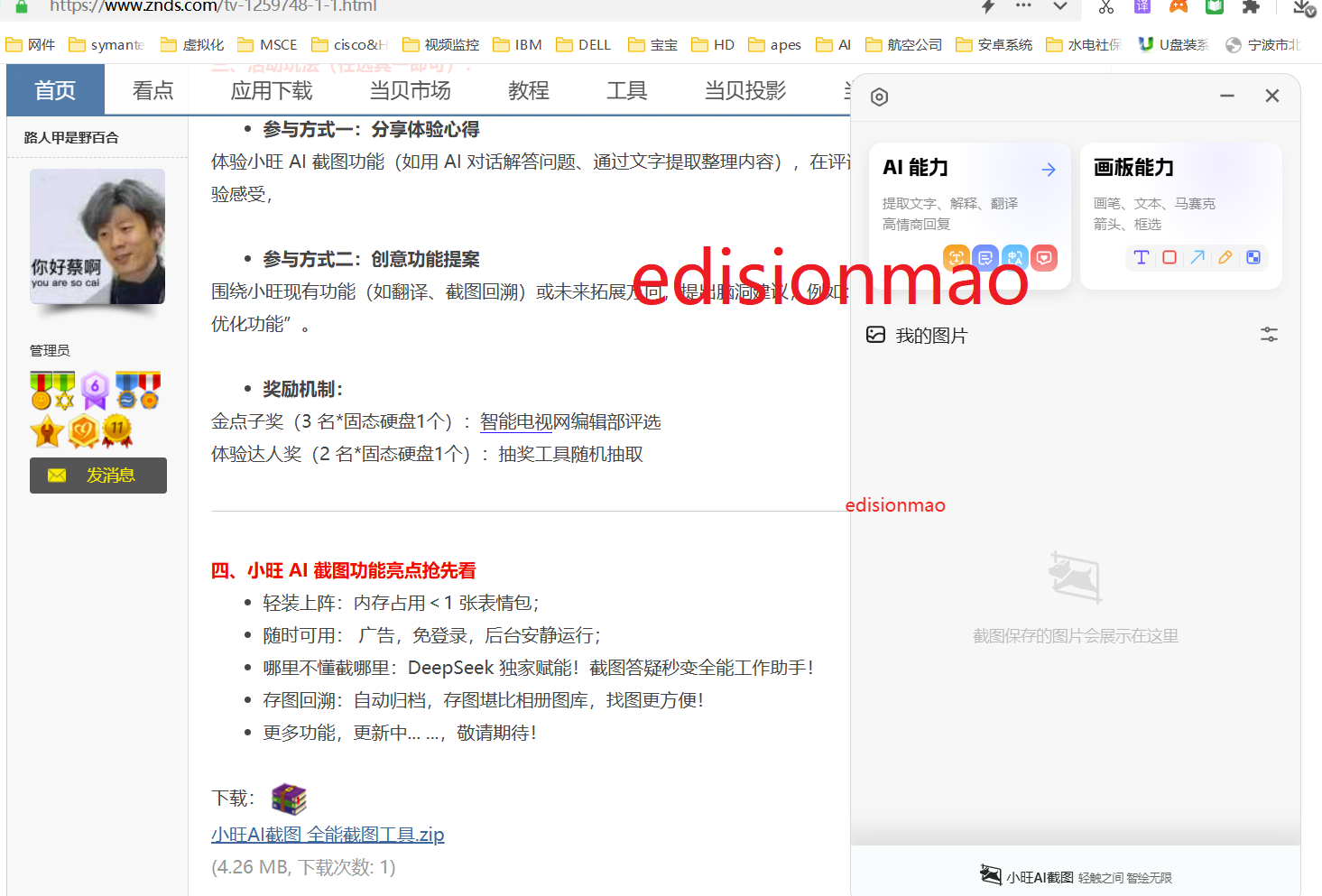This screenshot has width=1322, height=896.
Task: Open the 安卓系统 bookmark folder
Action: click(x=994, y=44)
